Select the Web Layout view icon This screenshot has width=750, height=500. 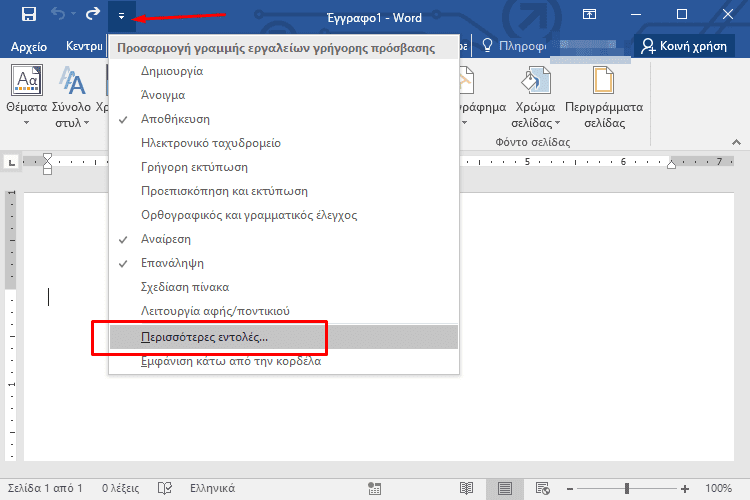click(545, 489)
